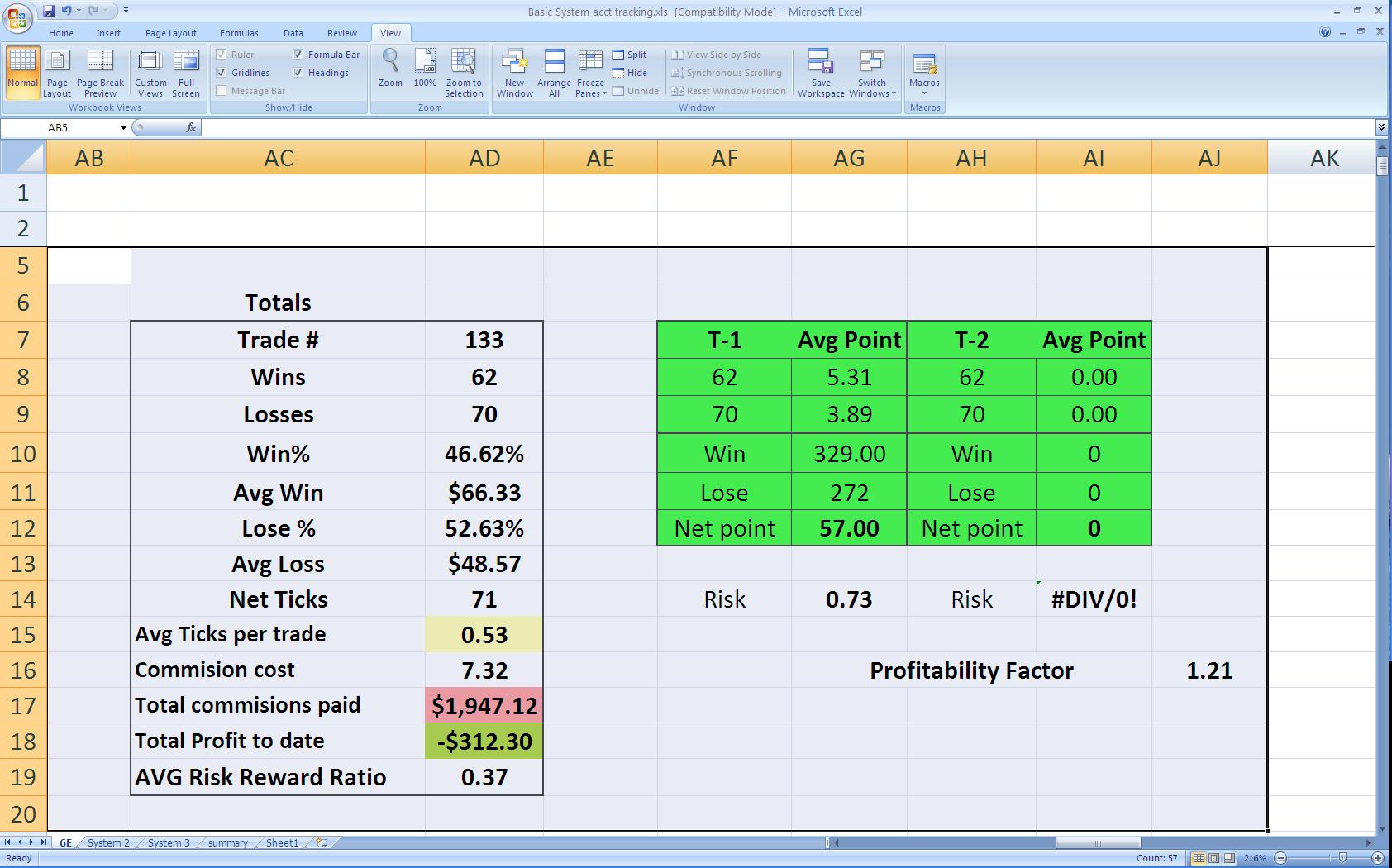The image size is (1392, 868).
Task: Select Page Break Preview in status bar
Action: [x=1229, y=858]
